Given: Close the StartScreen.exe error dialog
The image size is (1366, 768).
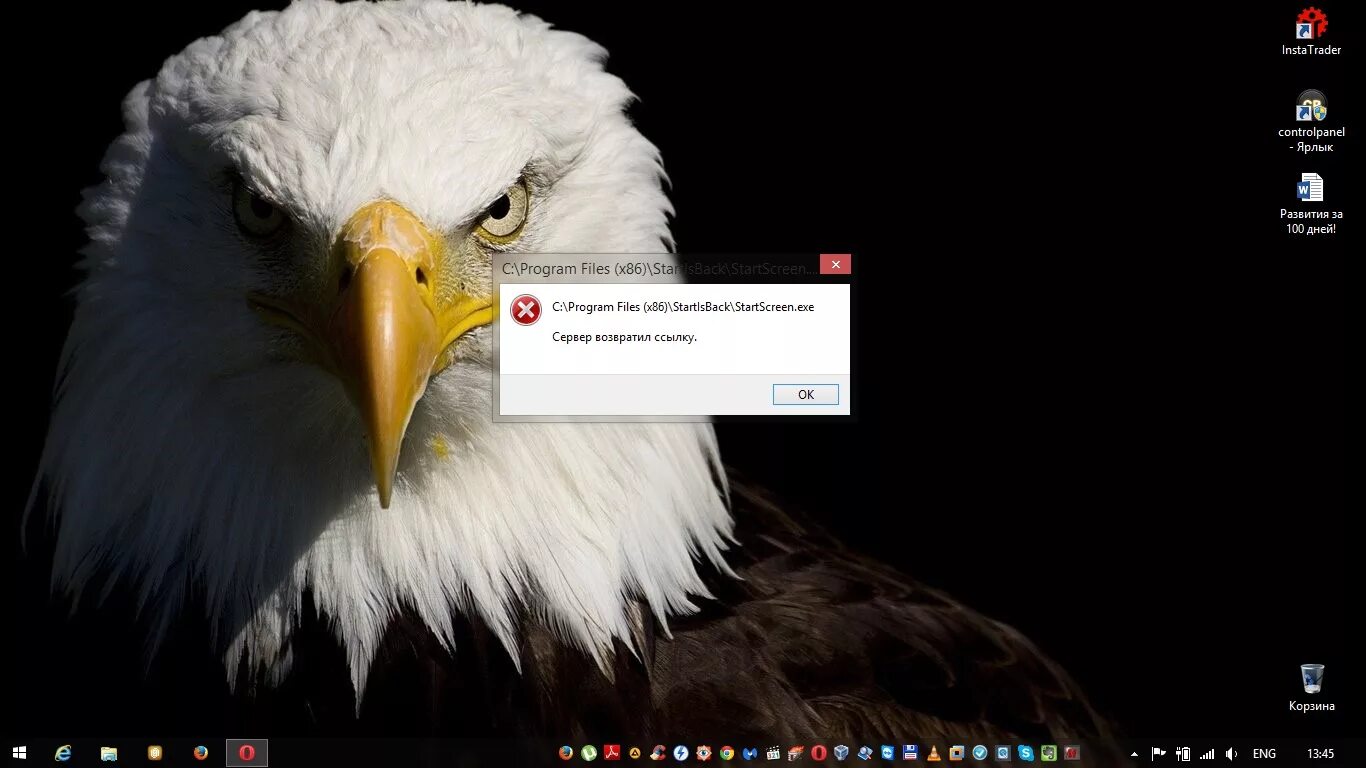Looking at the screenshot, I should (x=835, y=264).
